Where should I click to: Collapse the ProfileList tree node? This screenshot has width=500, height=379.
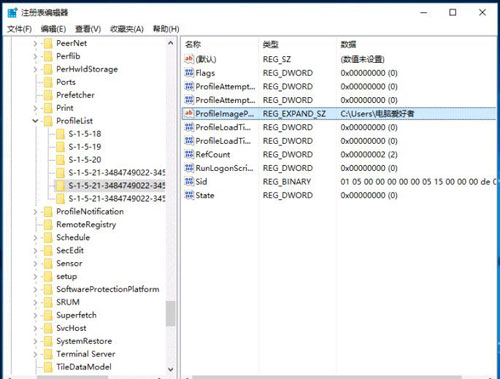point(35,121)
